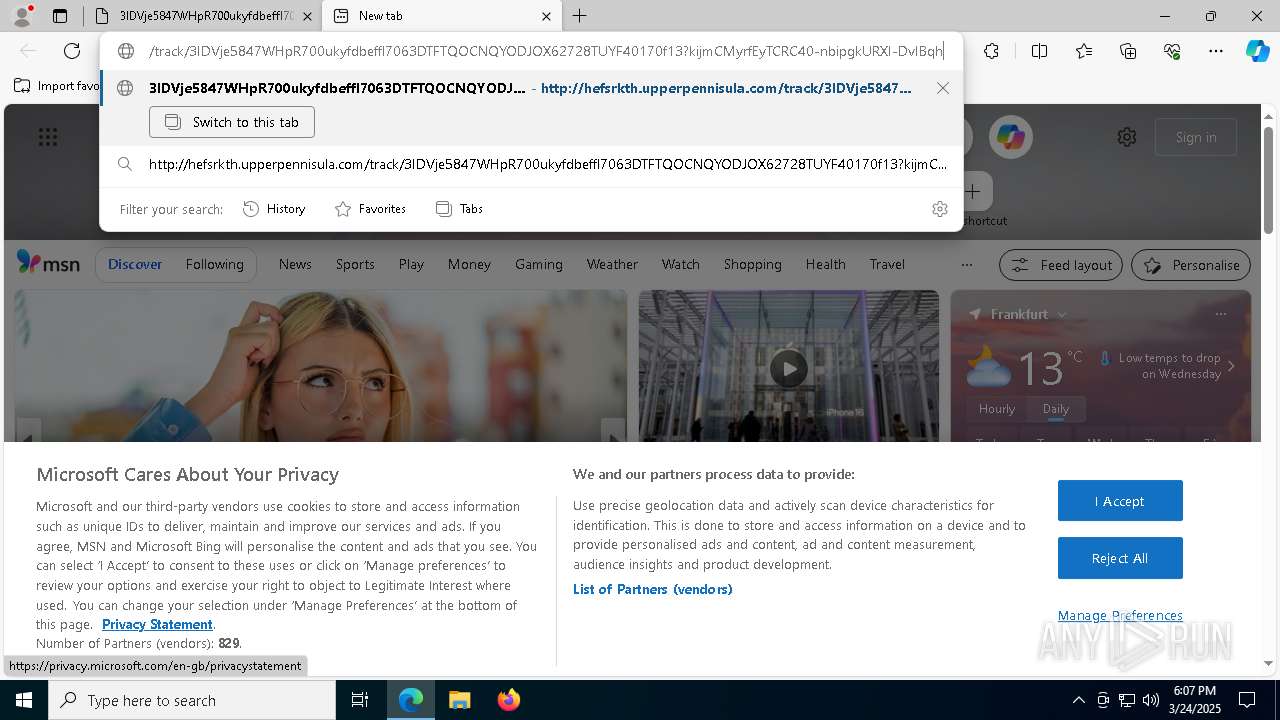Go to the Shopping category
Viewport: 1280px width, 720px height.
click(x=753, y=264)
